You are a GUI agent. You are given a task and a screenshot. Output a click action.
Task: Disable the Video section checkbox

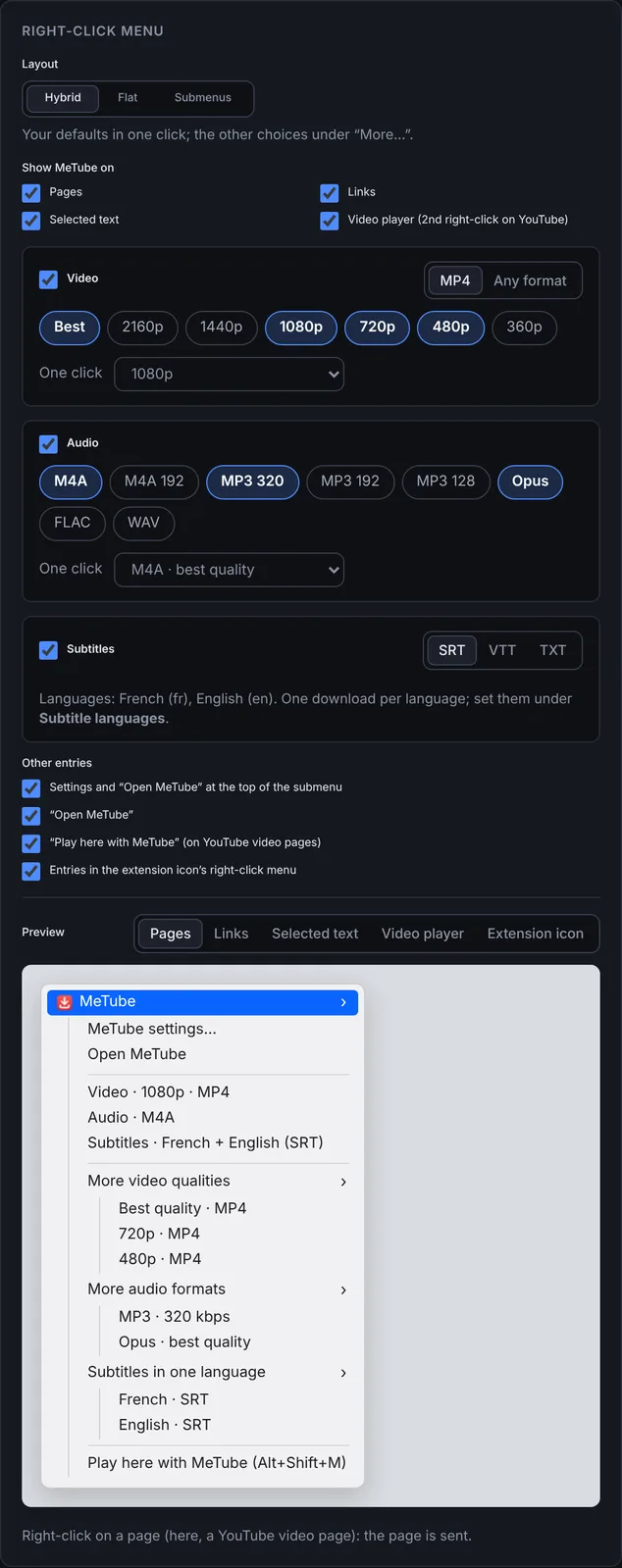tap(48, 279)
